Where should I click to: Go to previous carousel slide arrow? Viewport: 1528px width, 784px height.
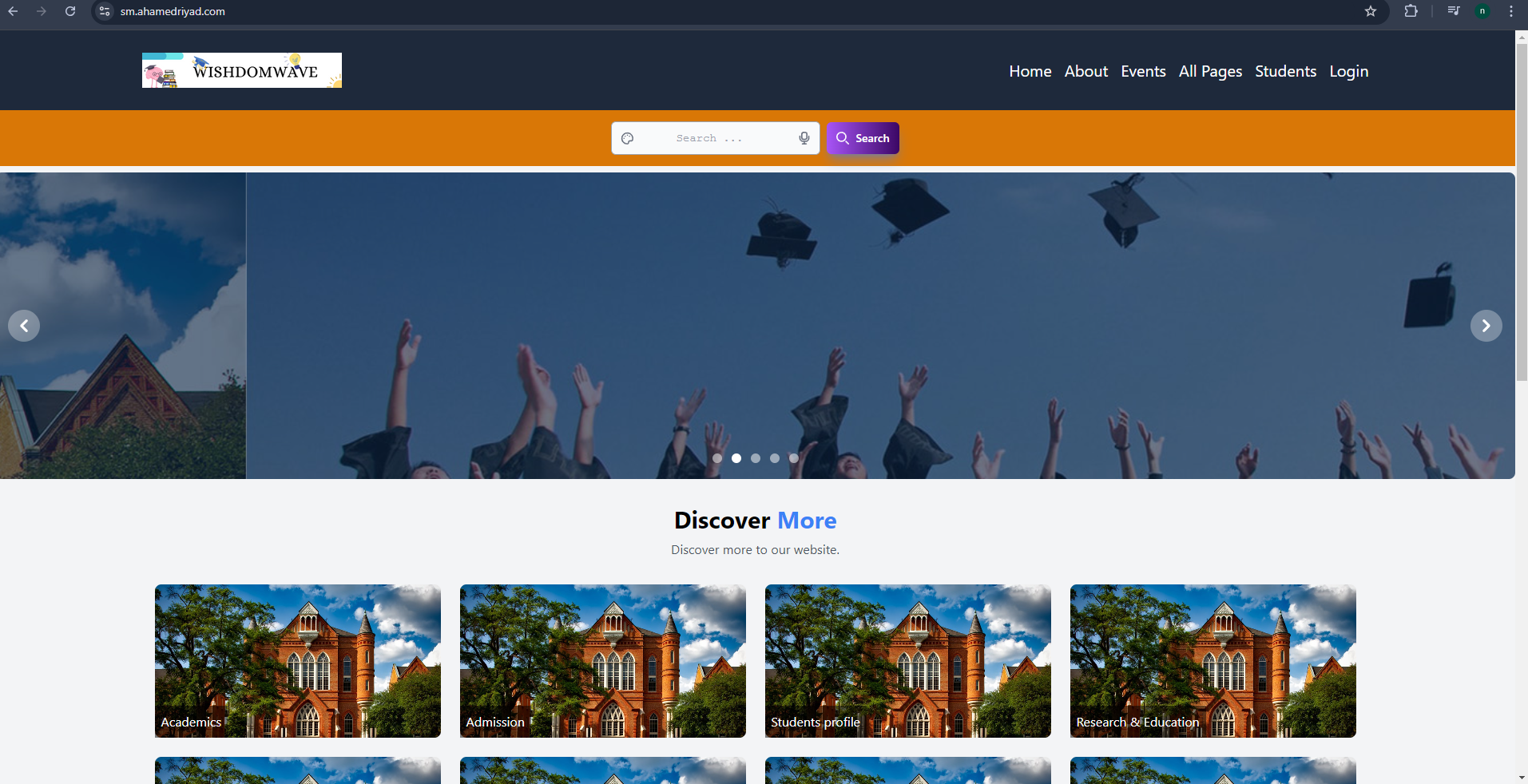point(24,326)
